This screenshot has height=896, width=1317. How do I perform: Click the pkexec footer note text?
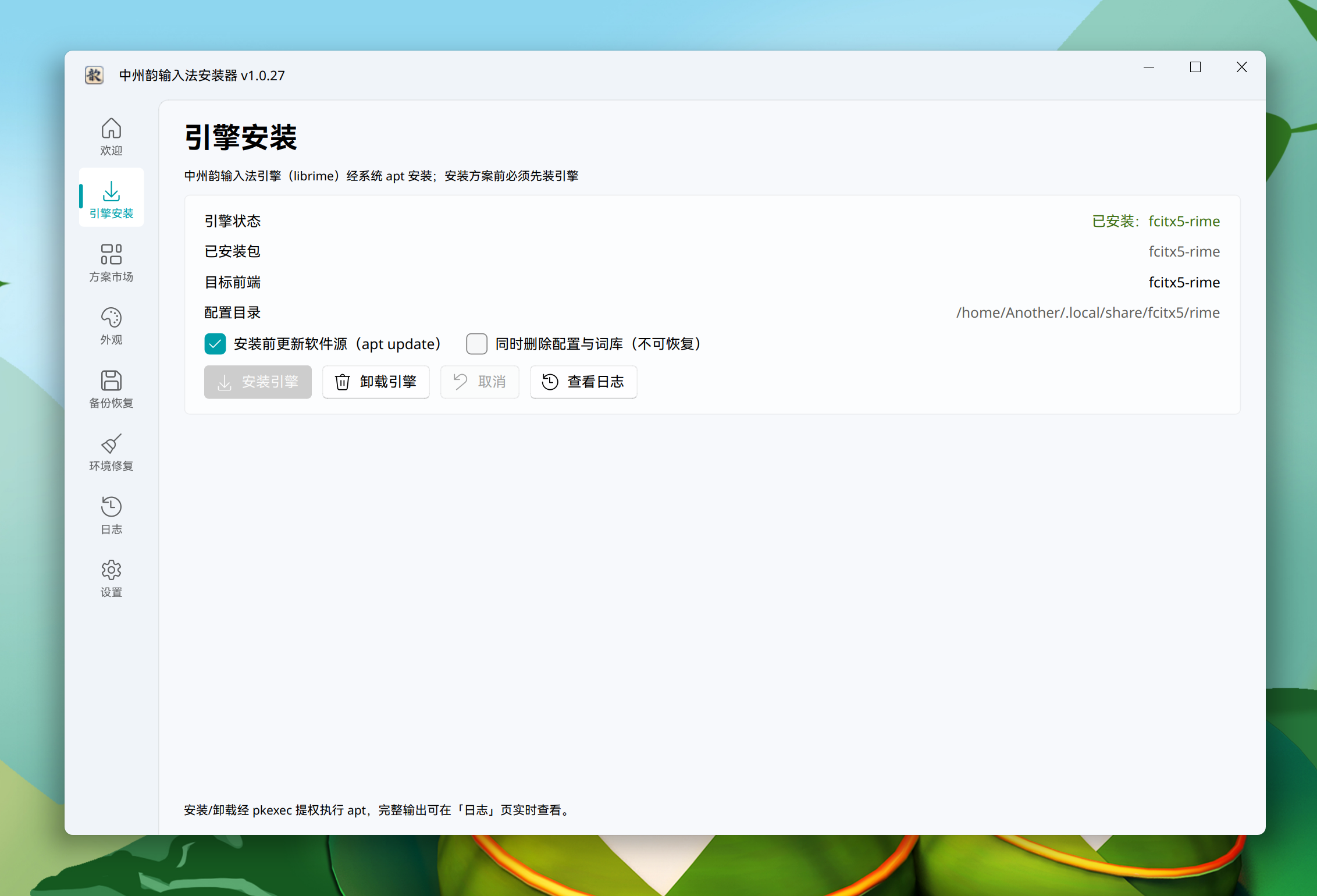(x=379, y=810)
